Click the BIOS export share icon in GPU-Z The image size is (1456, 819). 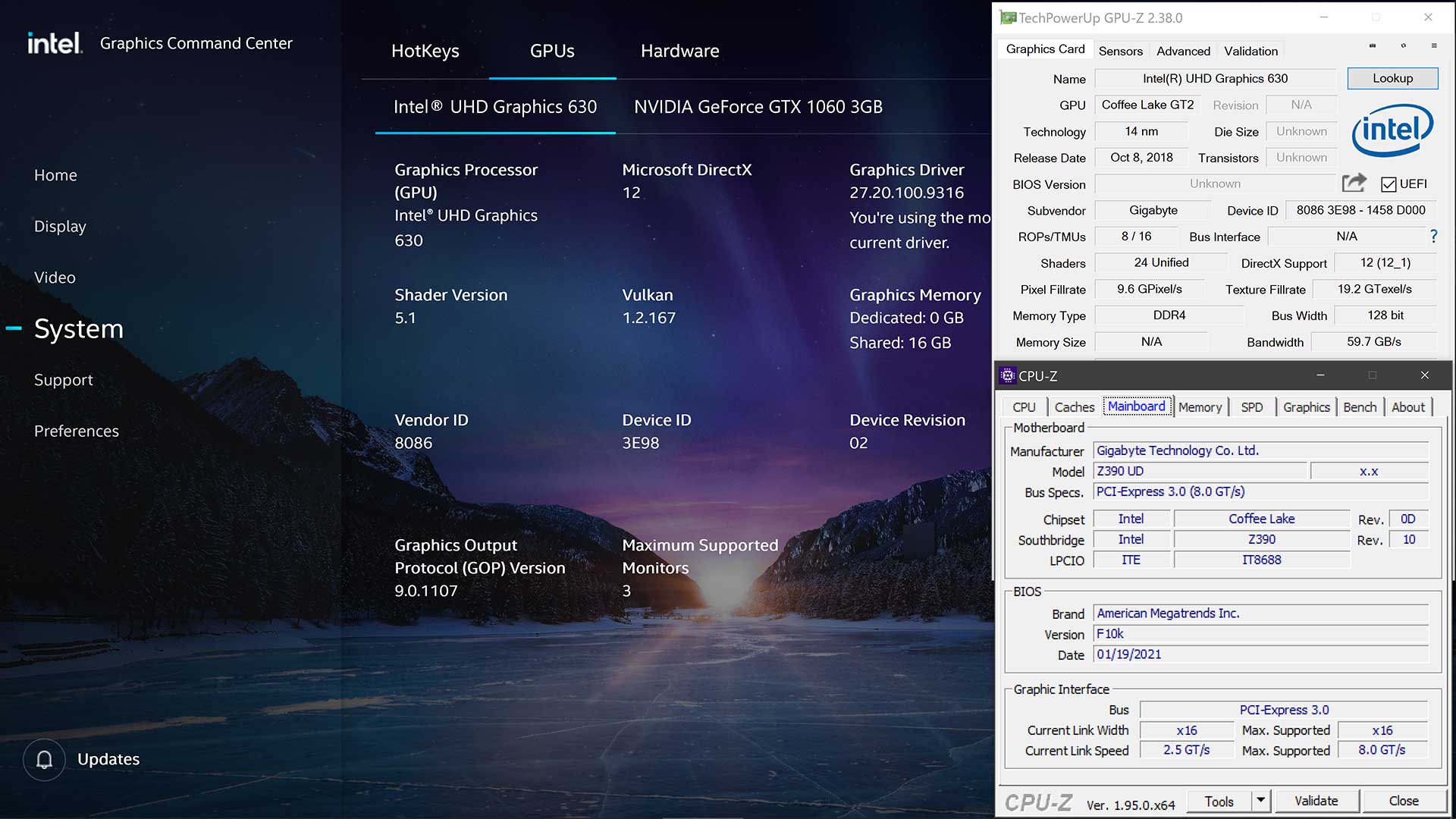pyautogui.click(x=1354, y=183)
